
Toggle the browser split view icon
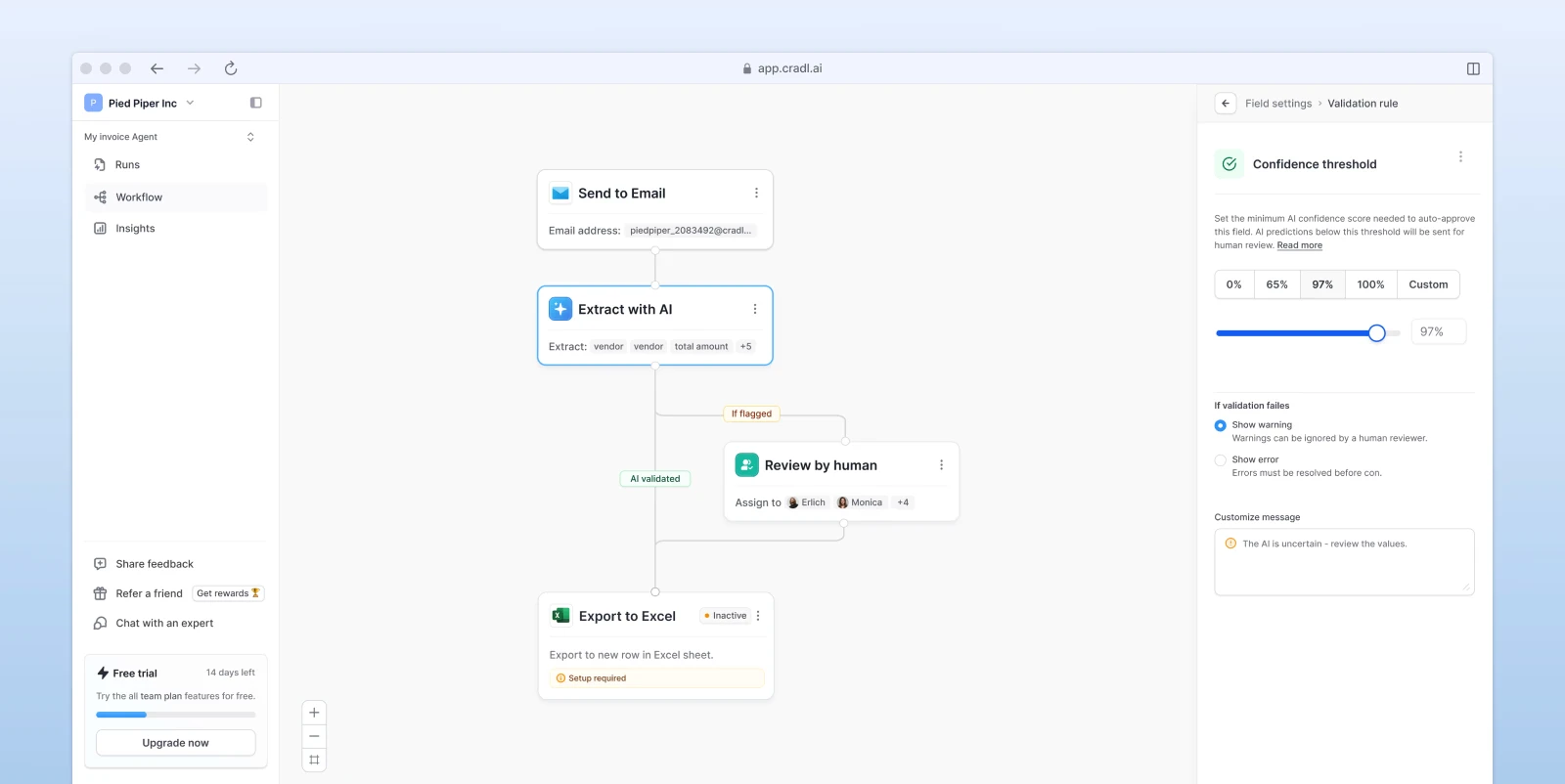click(1473, 68)
